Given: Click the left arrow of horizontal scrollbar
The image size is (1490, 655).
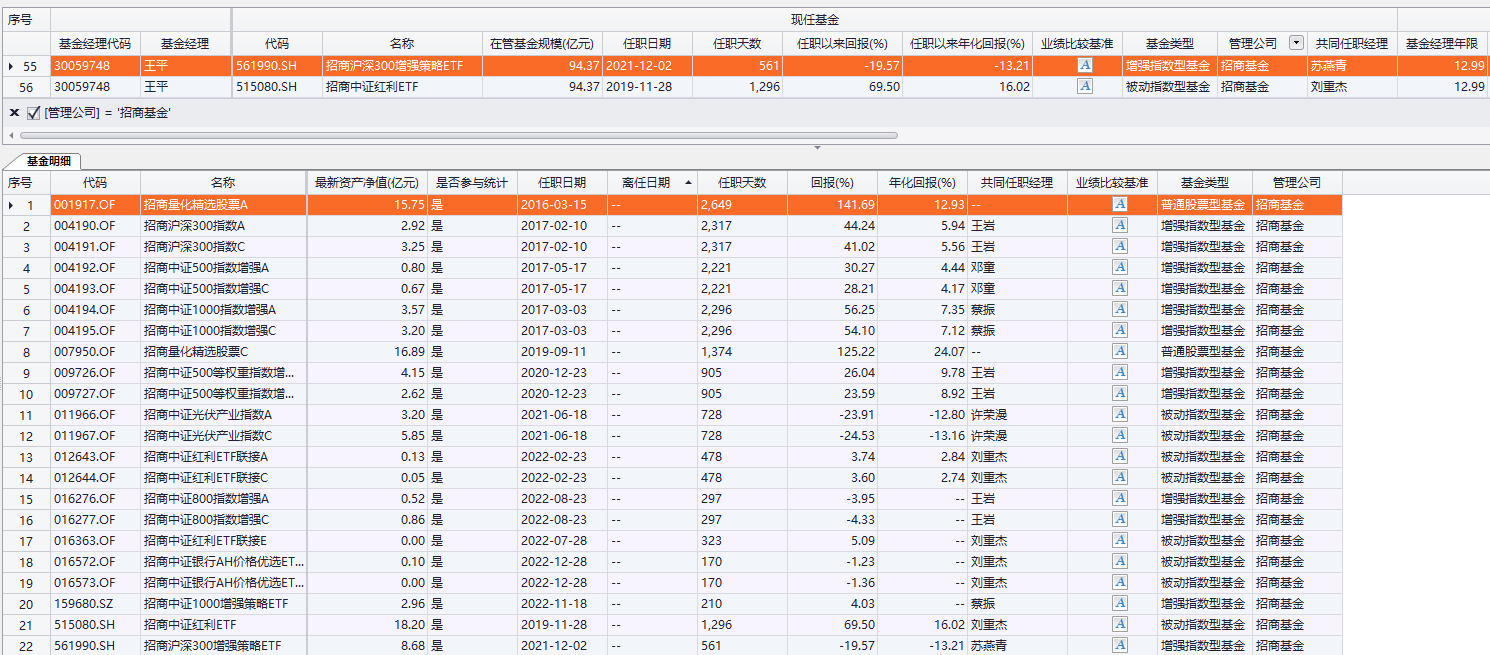Looking at the screenshot, I should (11, 135).
